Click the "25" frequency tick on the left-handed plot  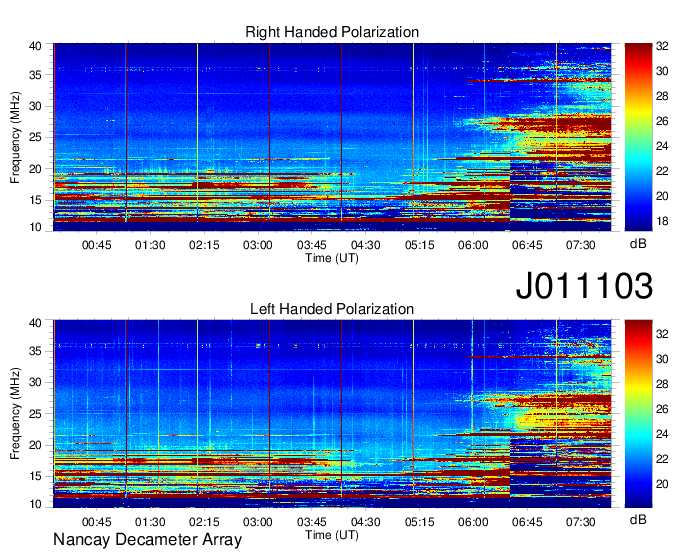pos(36,414)
